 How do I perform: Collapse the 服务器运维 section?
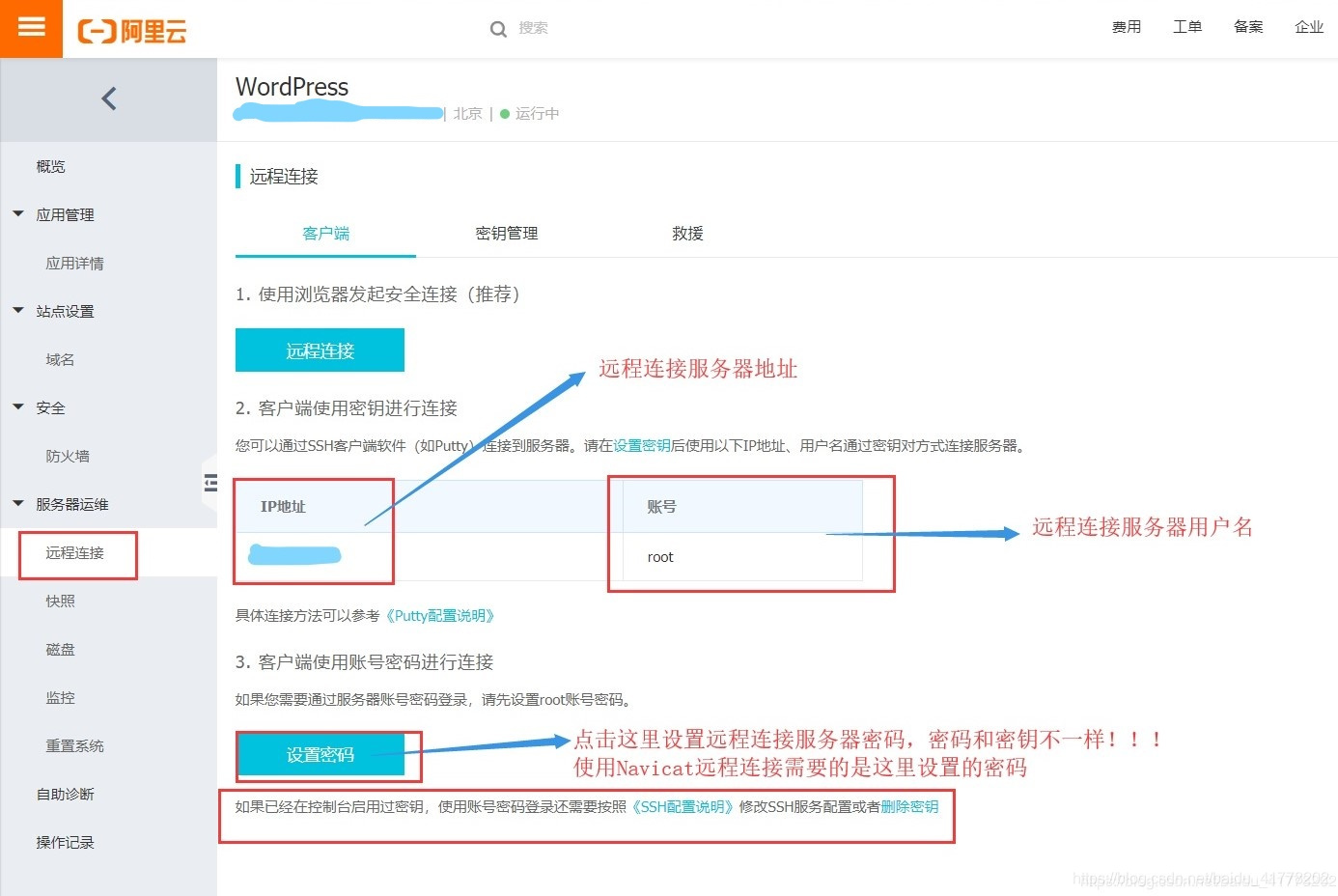tap(18, 504)
